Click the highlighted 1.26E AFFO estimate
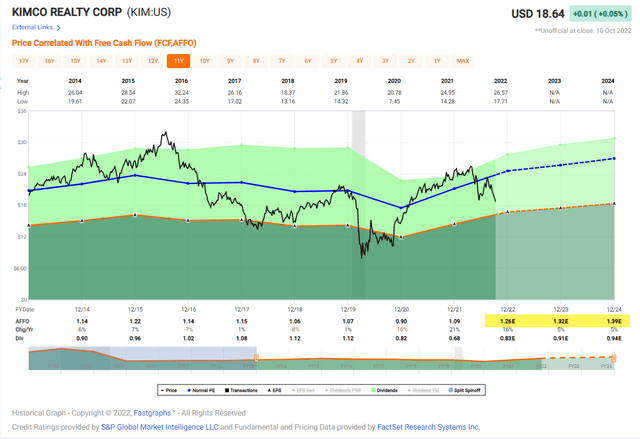The width and height of the screenshot is (640, 439). point(508,321)
